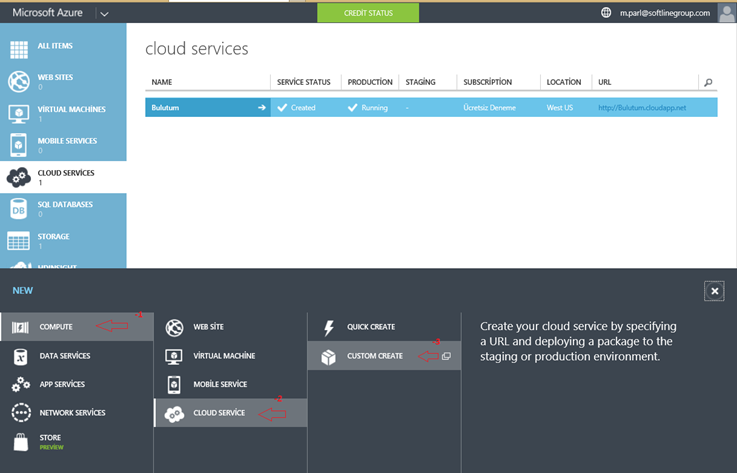This screenshot has width=737, height=473.
Task: Click the Store shopping bag icon
Action: pyautogui.click(x=21, y=442)
